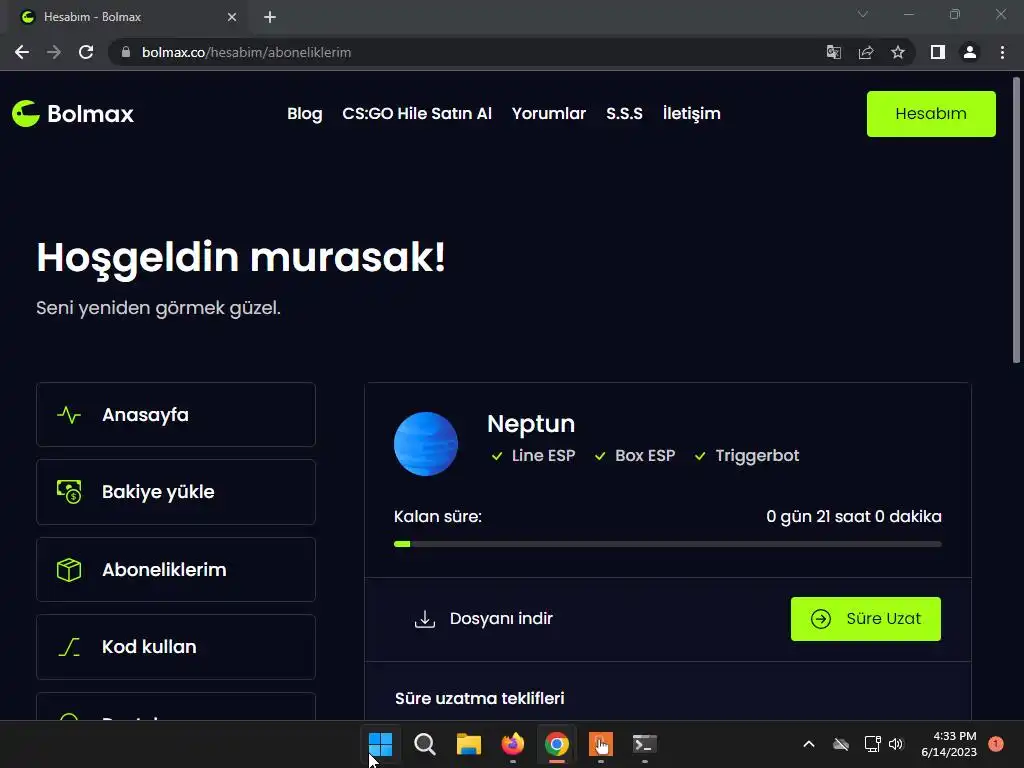This screenshot has width=1024, height=768.
Task: Open network status icon in the tray
Action: [872, 744]
